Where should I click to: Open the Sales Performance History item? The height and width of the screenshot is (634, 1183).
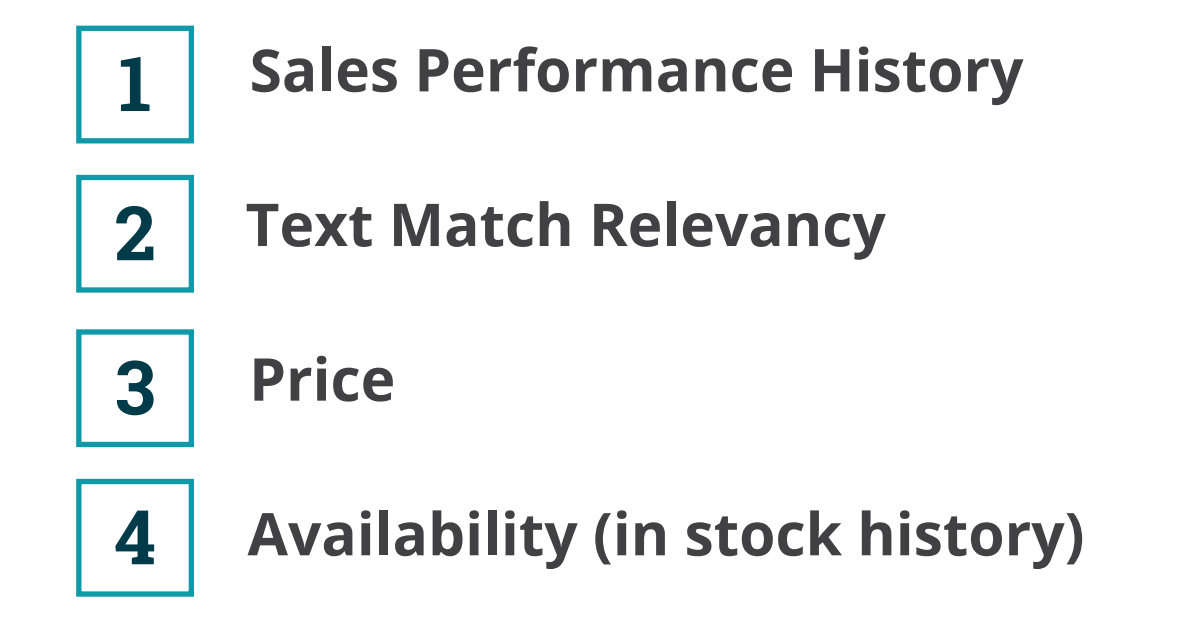(637, 74)
